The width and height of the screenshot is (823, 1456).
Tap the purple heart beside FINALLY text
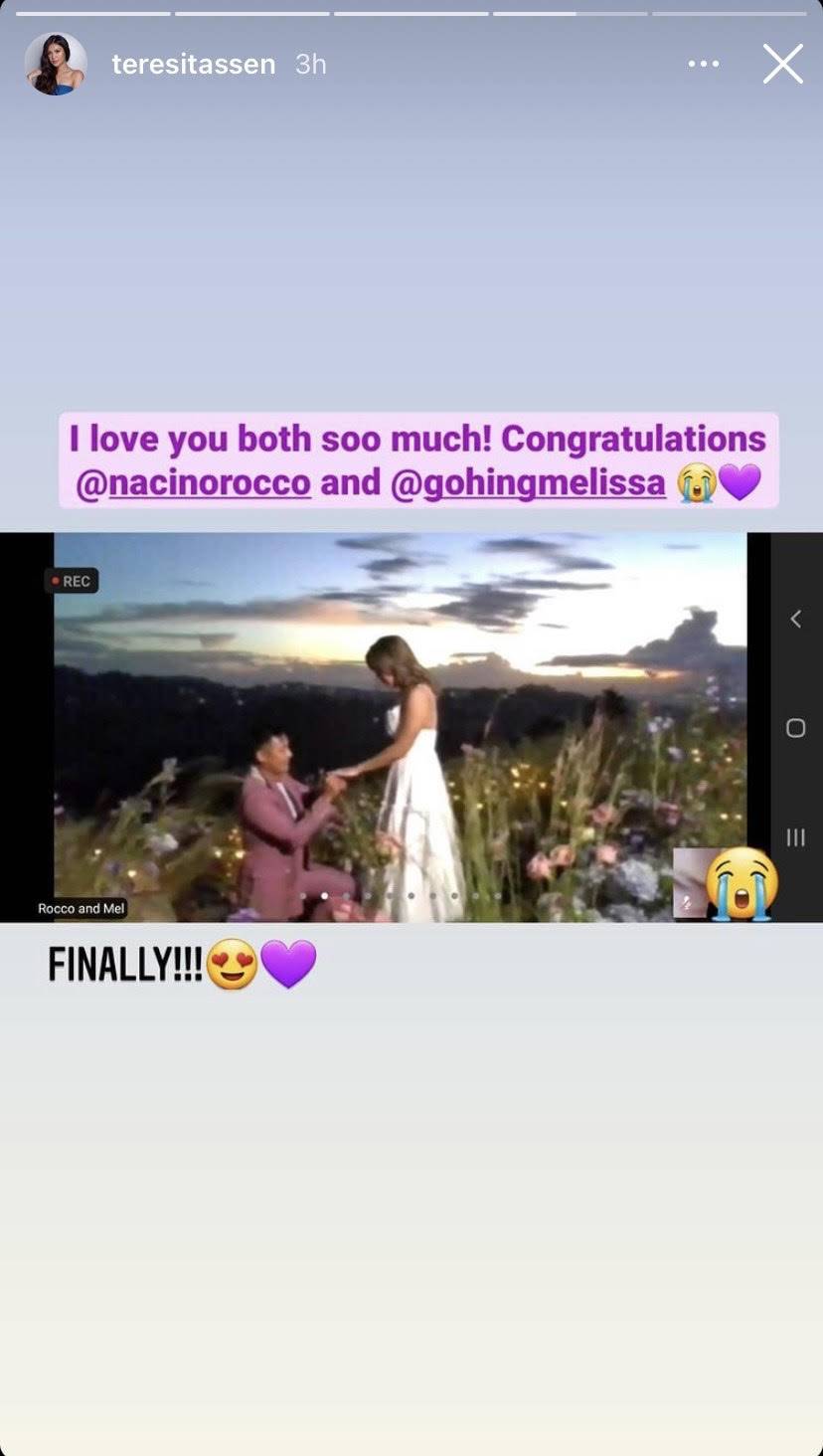[x=288, y=966]
